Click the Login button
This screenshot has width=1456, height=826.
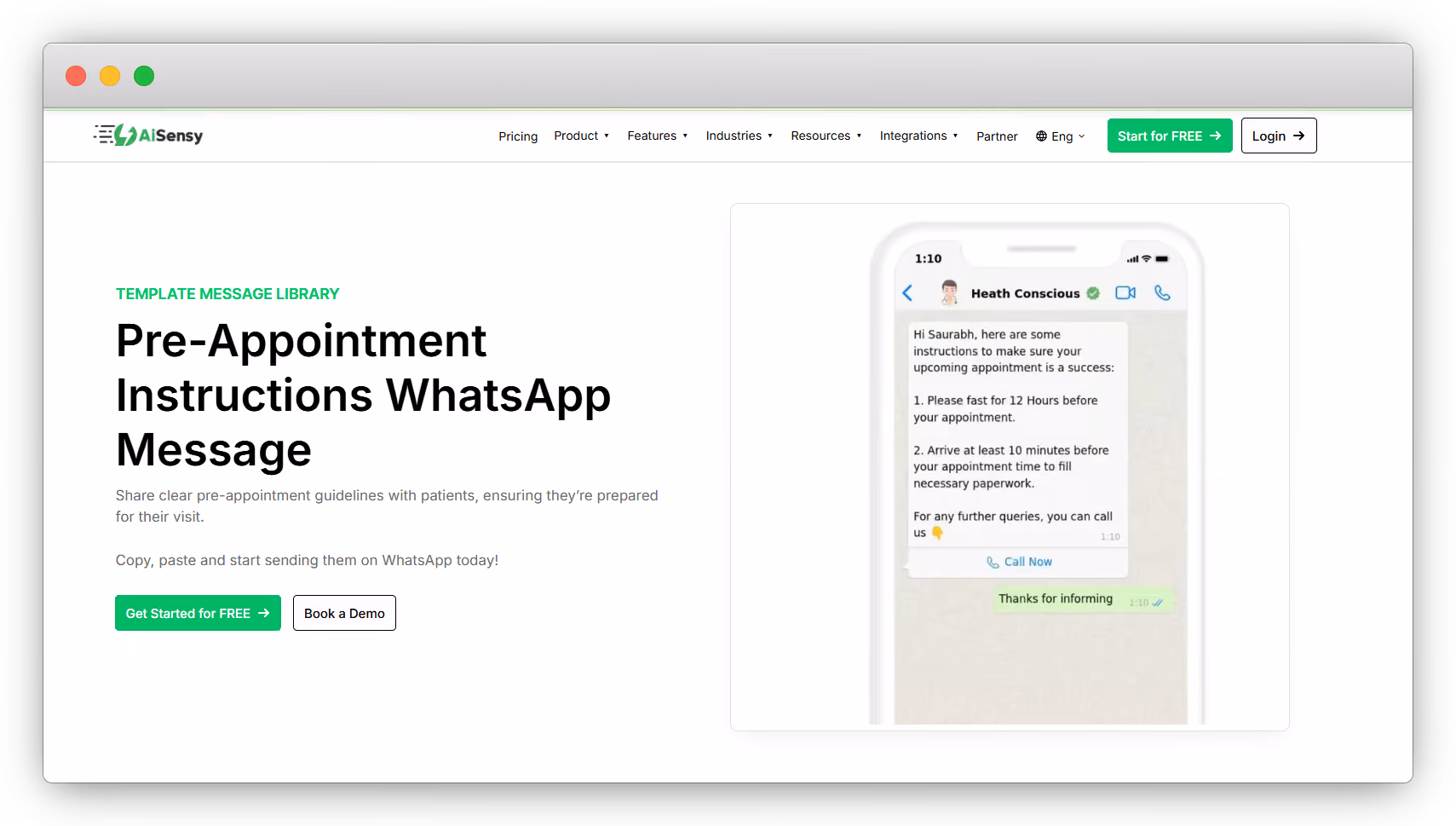click(x=1279, y=136)
